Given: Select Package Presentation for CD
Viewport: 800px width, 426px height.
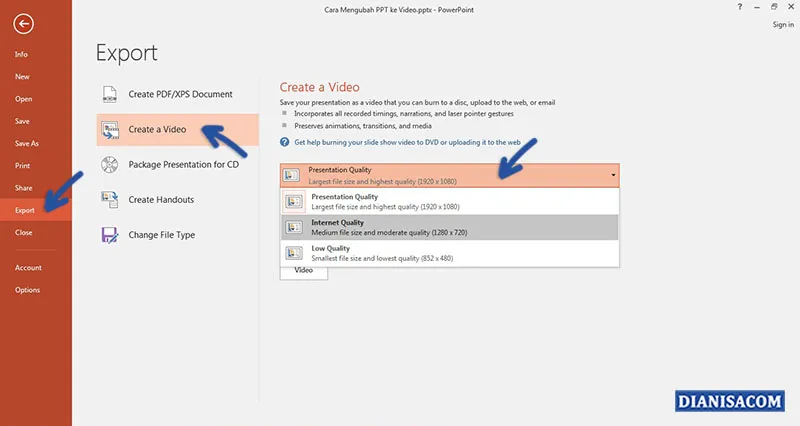Looking at the screenshot, I should click(178, 165).
